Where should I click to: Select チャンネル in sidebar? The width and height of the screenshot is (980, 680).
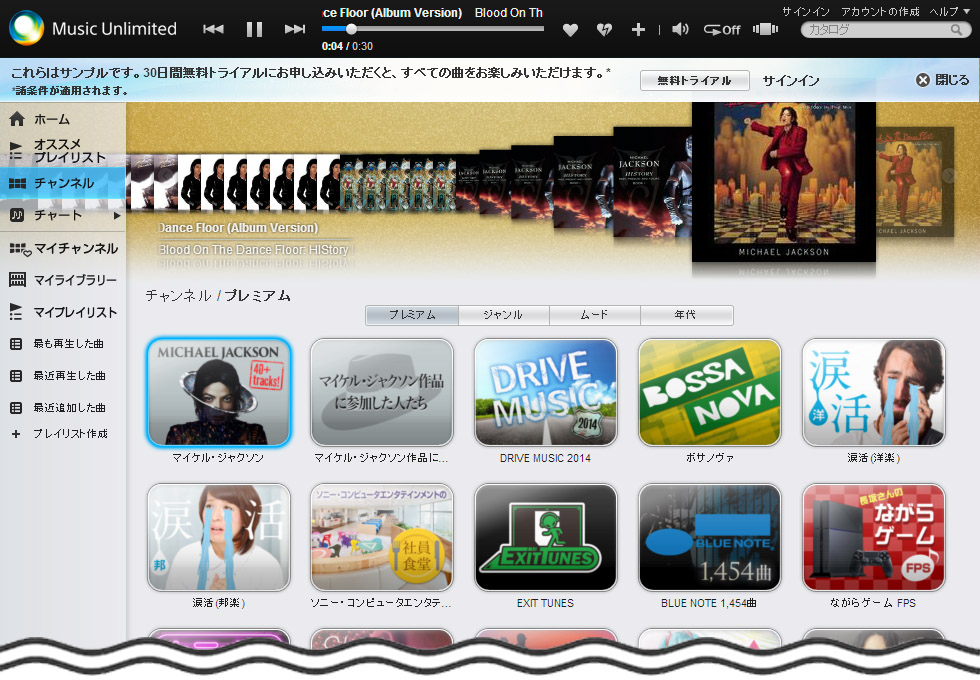62,183
